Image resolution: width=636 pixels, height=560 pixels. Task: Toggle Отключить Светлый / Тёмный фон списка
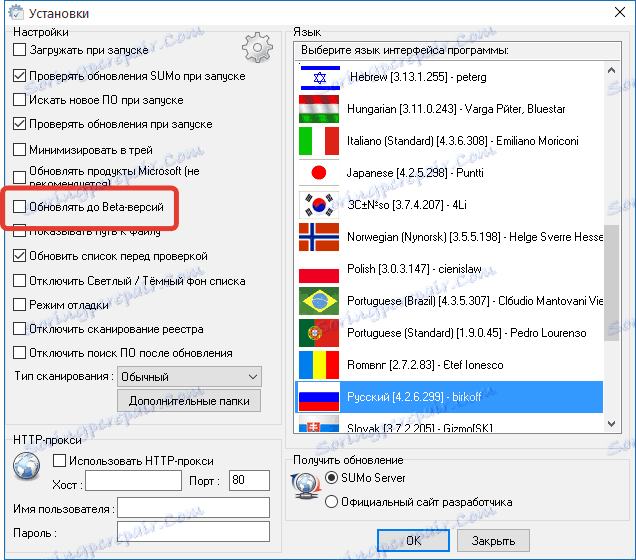[19, 281]
